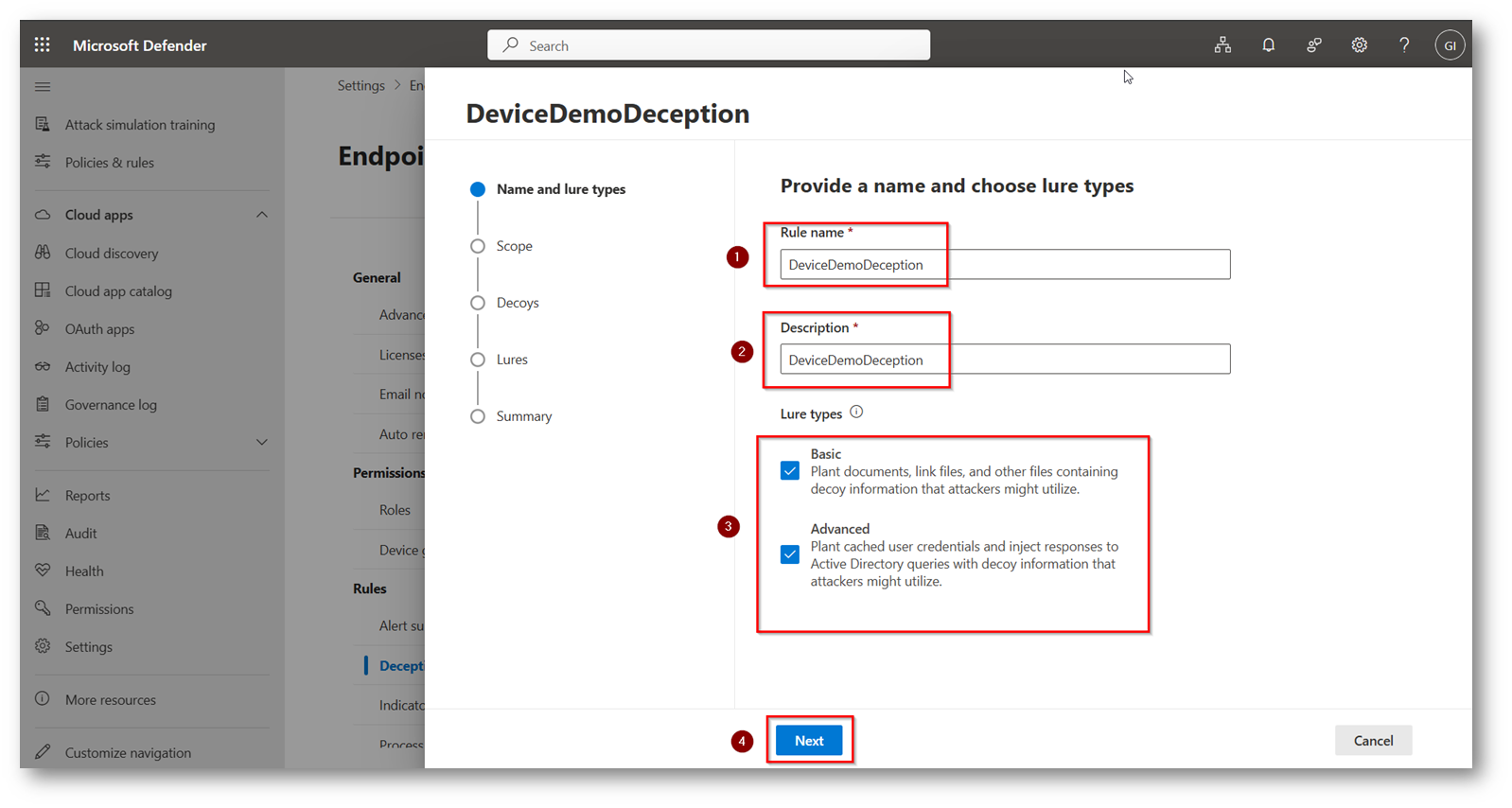1512x808 pixels.
Task: Open Roles under Permissions
Action: 395,509
